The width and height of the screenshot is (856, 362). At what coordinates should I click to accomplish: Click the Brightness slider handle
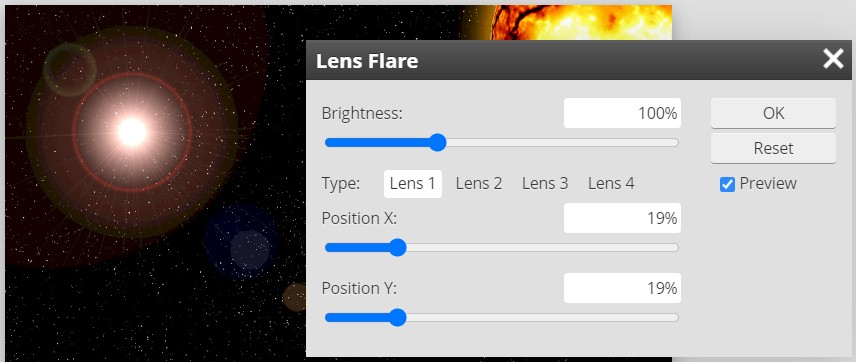437,143
